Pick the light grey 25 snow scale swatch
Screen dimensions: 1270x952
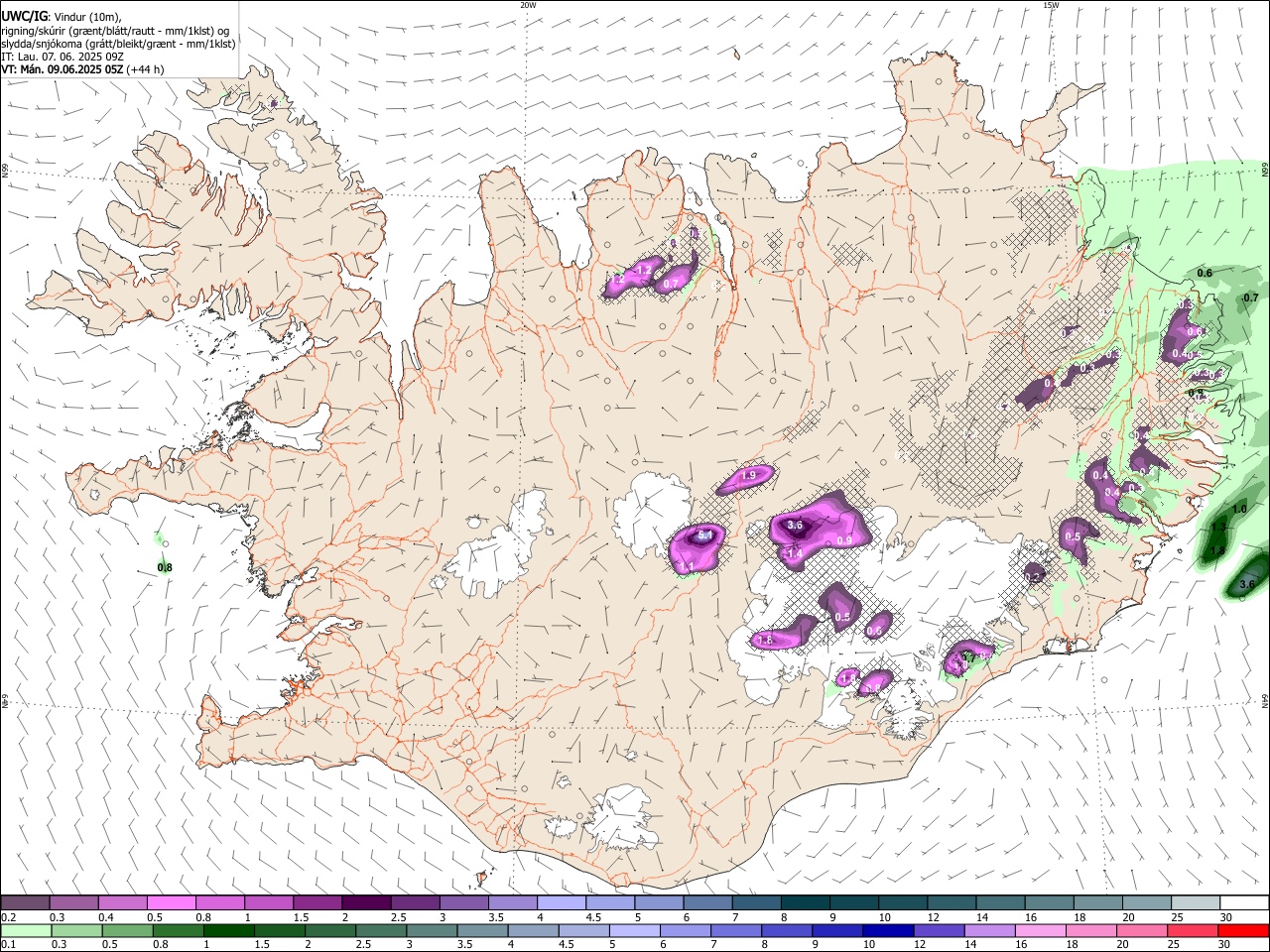click(1195, 903)
